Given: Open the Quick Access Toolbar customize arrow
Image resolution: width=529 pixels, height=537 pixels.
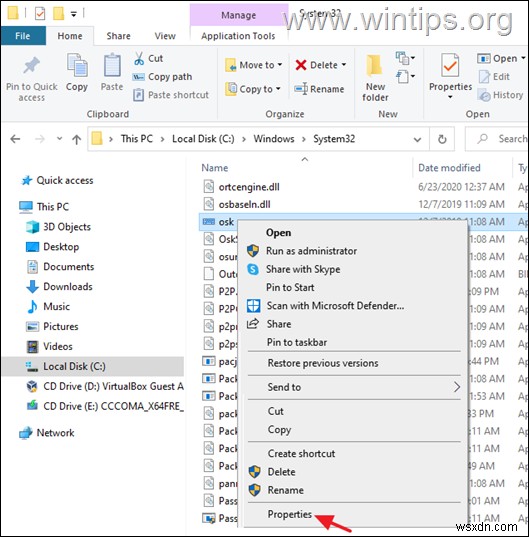Looking at the screenshot, I should pos(74,14).
